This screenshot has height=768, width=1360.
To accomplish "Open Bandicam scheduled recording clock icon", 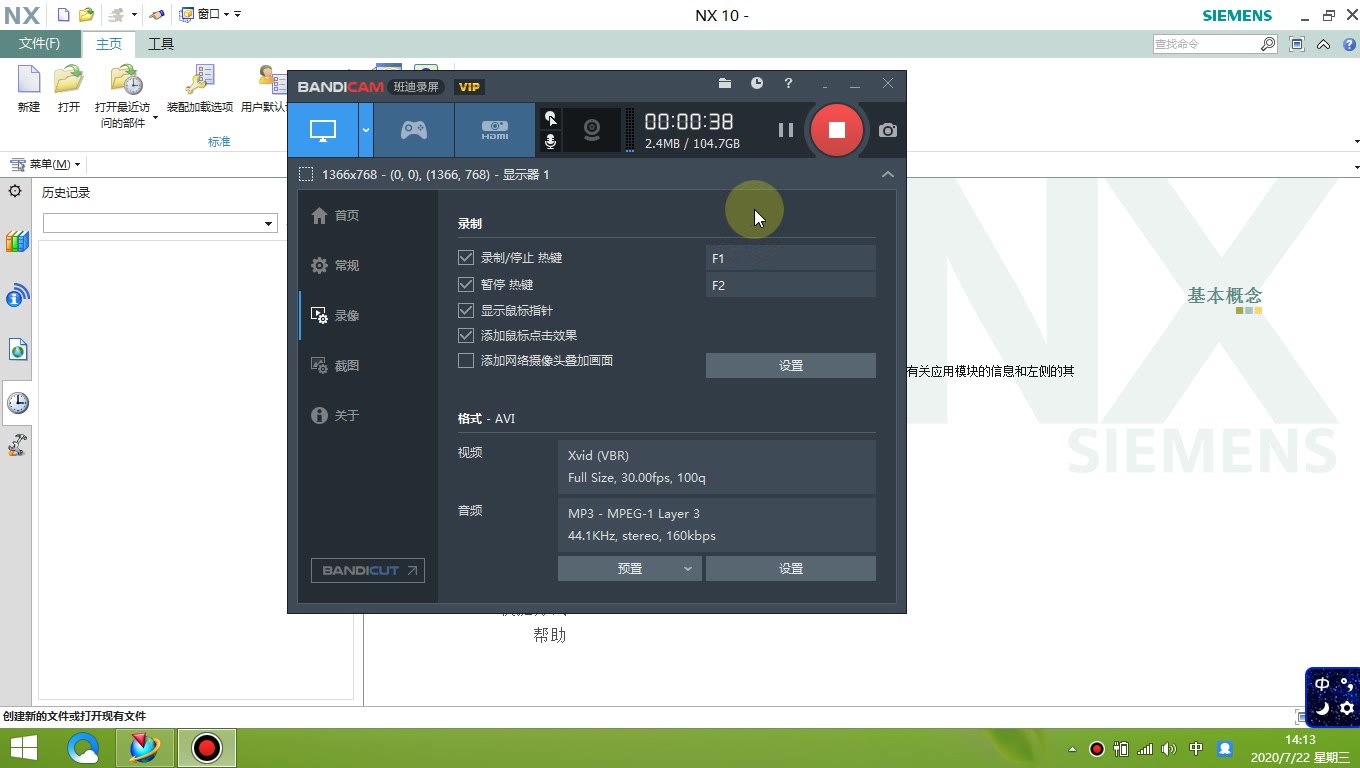I will [x=757, y=84].
